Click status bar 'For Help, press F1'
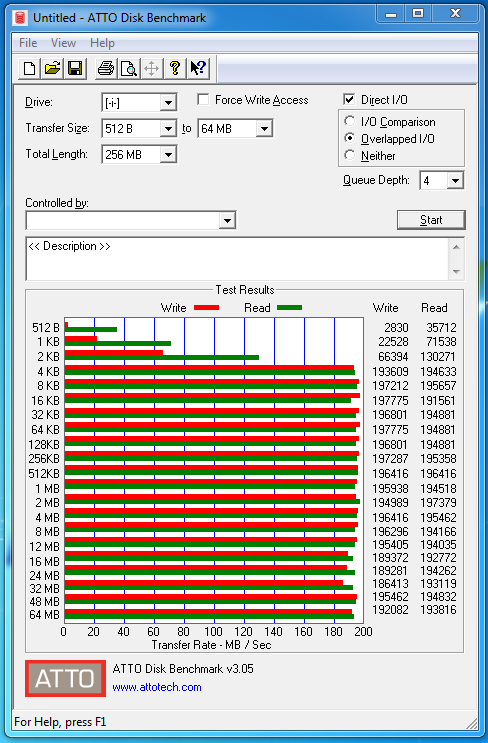Screen dimensions: 488x743 pyautogui.click(x=60, y=722)
